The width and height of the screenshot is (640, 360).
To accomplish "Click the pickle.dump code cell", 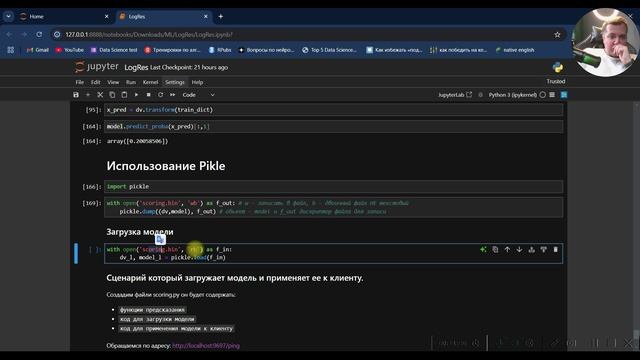I will [333, 207].
